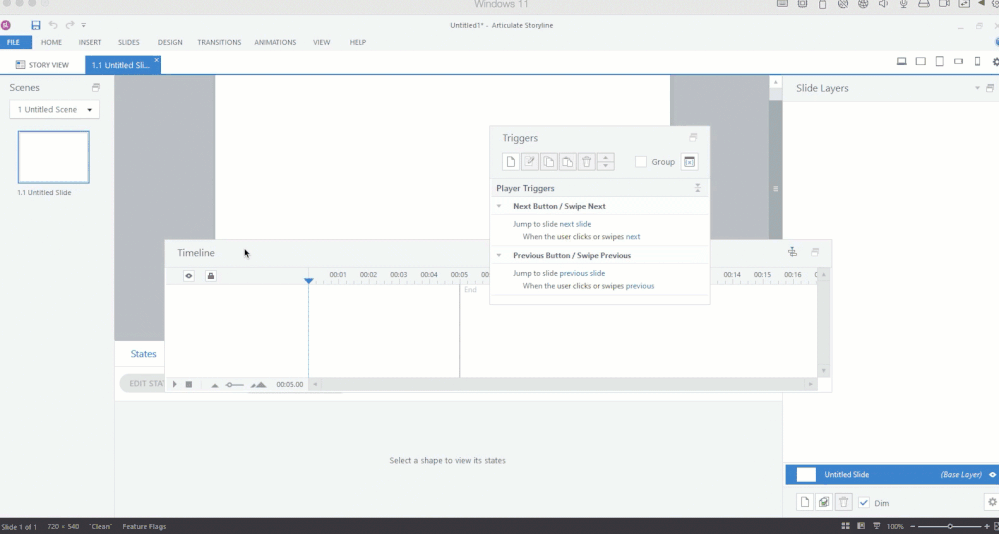Open the ANIMATIONS ribbon tab
The width and height of the screenshot is (999, 534).
(x=275, y=42)
